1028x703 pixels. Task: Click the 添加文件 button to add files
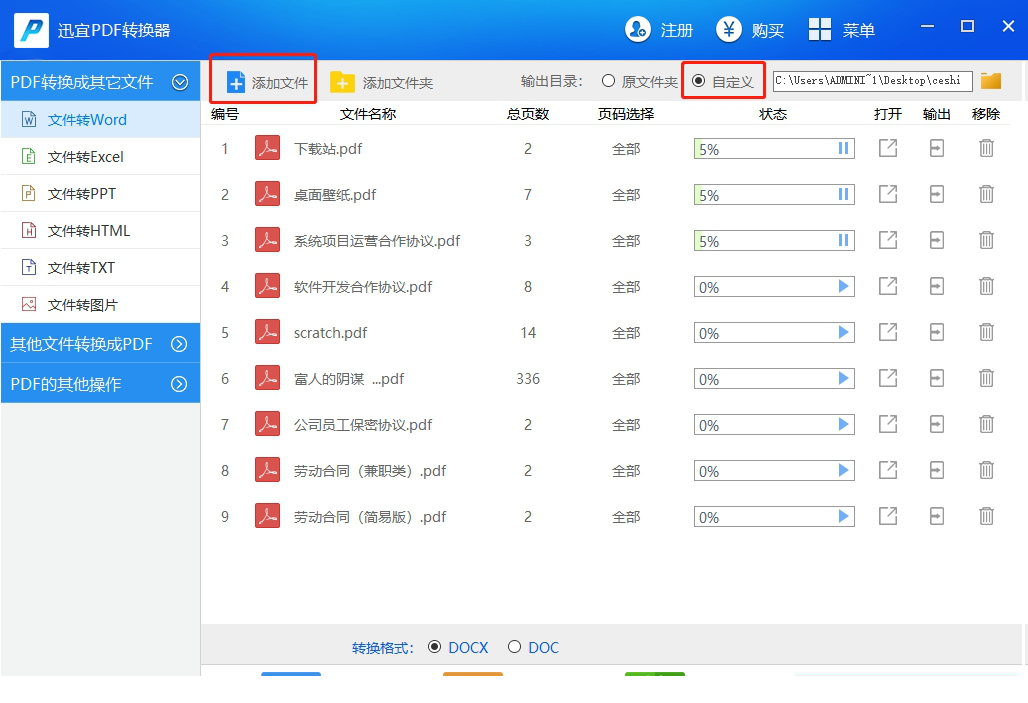262,79
